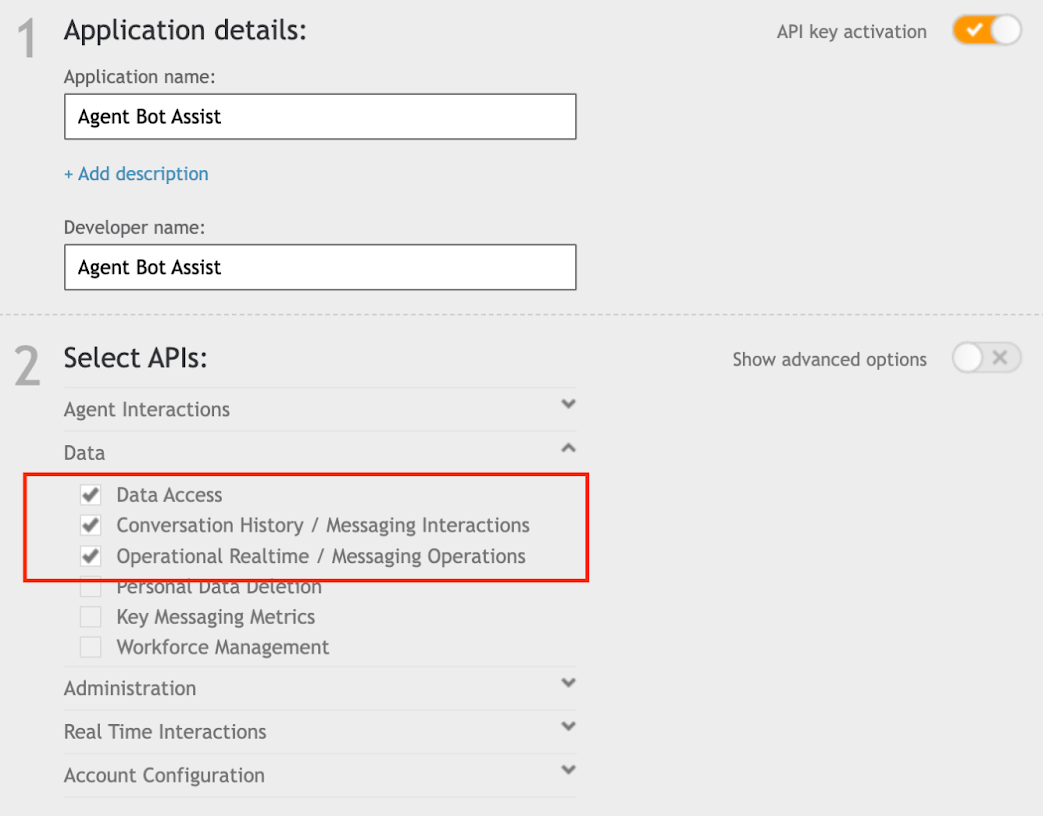1043x816 pixels.
Task: Select the Administration section label
Action: [130, 688]
